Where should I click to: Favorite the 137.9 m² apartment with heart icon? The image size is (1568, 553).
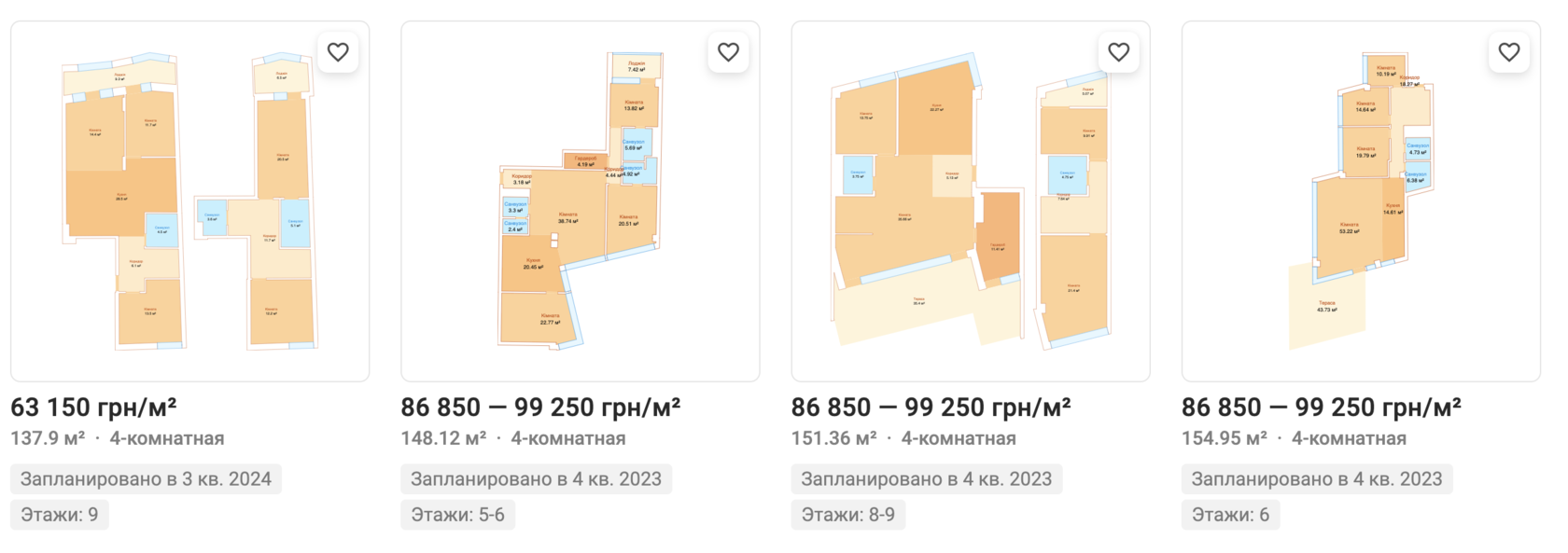click(338, 52)
